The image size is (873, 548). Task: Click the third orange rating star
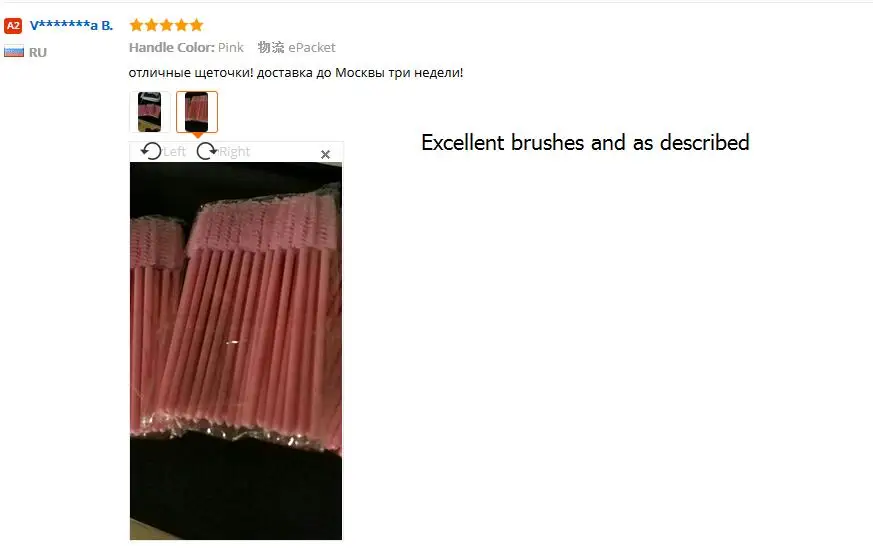point(166,25)
